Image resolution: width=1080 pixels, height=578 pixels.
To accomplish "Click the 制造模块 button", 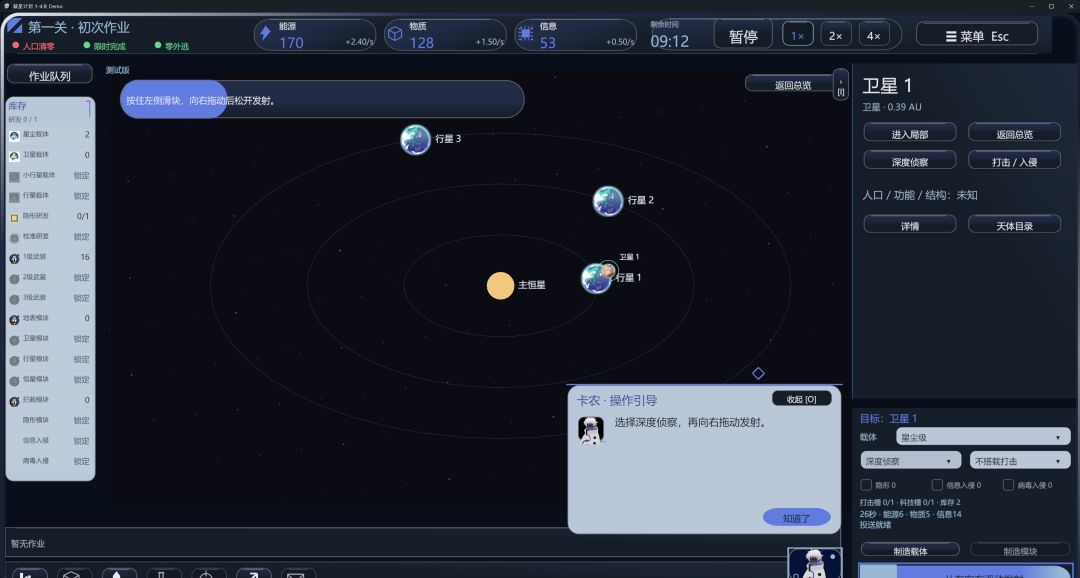I will [x=1020, y=550].
